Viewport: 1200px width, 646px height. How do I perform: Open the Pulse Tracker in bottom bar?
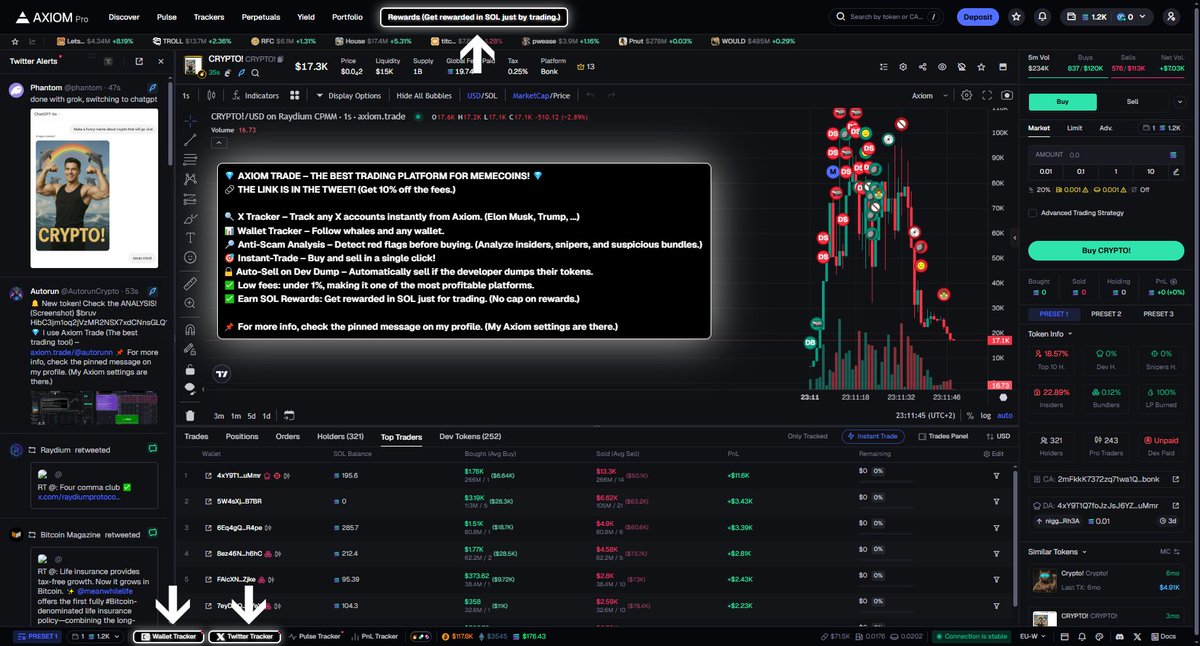coord(317,636)
